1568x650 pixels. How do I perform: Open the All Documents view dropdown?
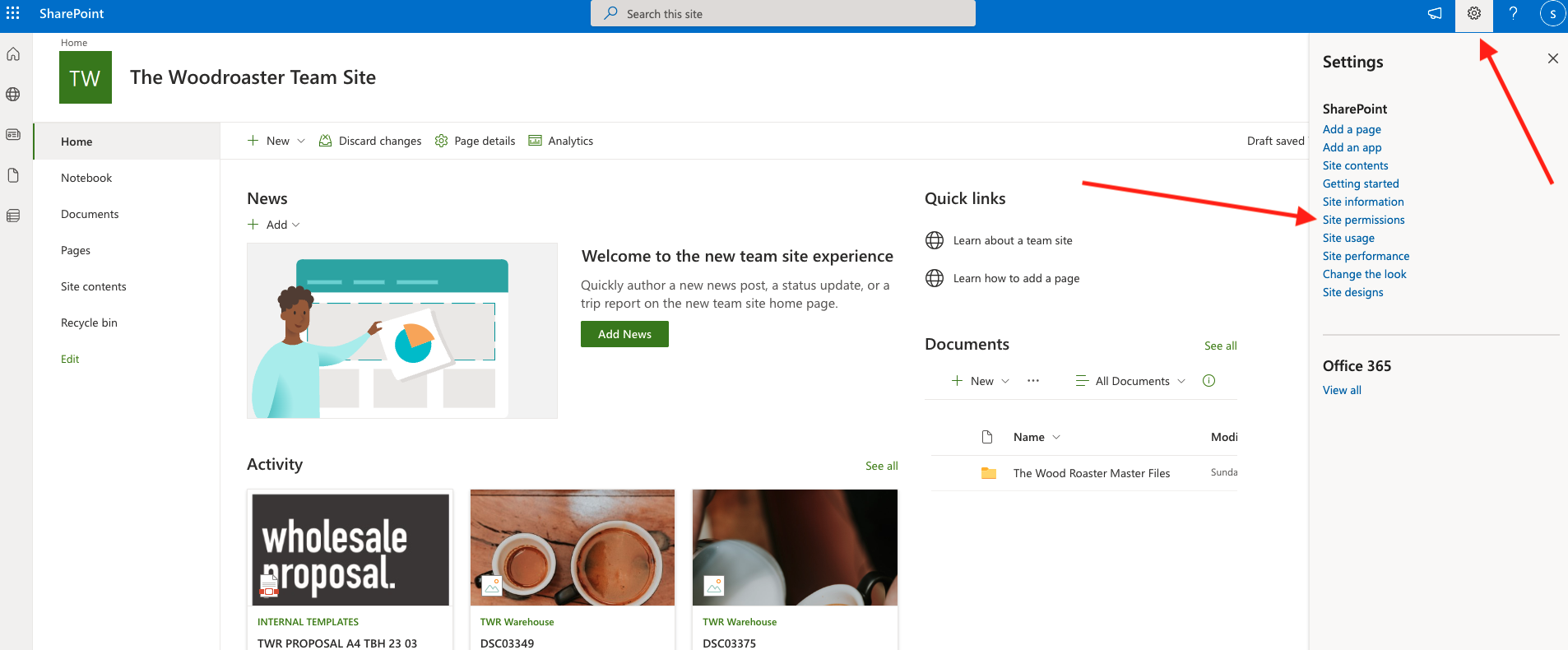(1131, 381)
